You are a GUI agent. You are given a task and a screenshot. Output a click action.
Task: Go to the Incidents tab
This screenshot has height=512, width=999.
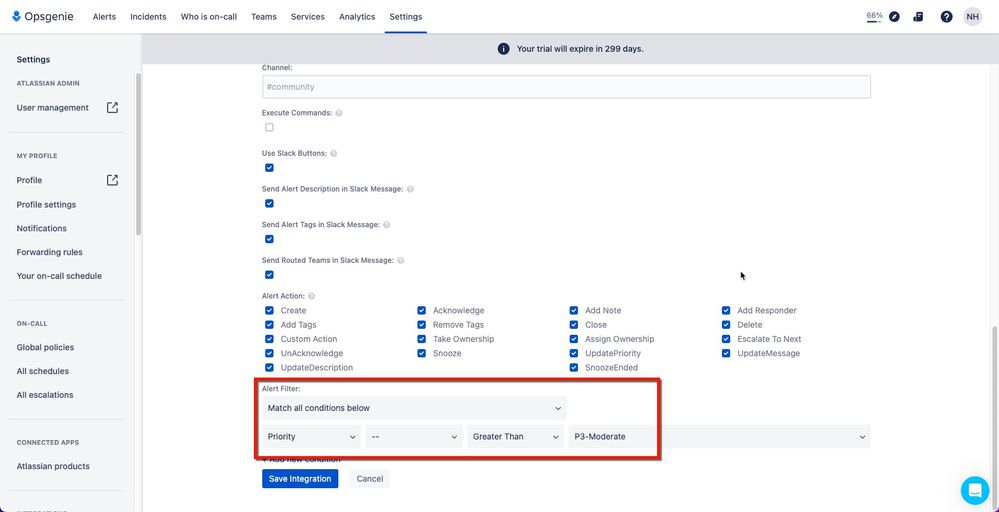tap(148, 17)
